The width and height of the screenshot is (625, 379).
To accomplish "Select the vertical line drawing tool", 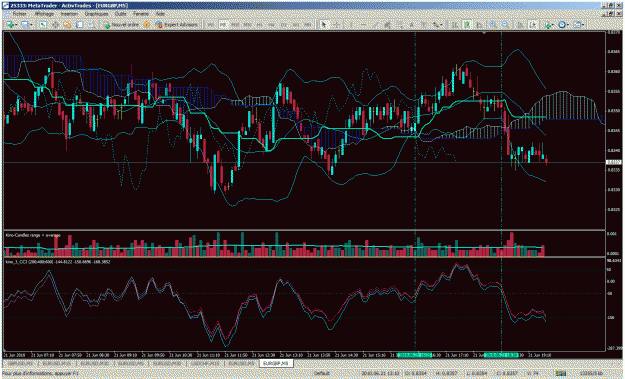I will [x=351, y=25].
